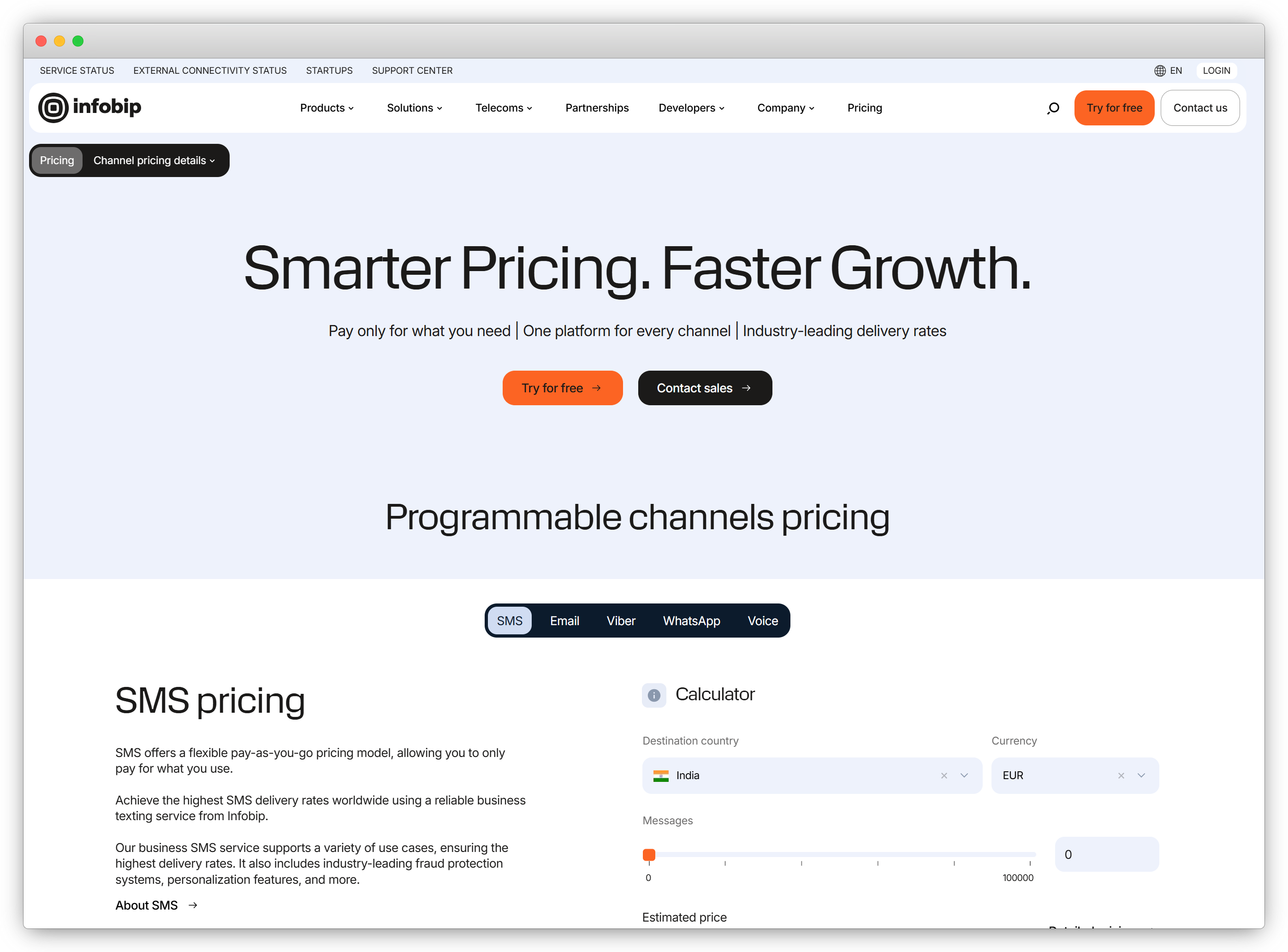The width and height of the screenshot is (1288, 952).
Task: Click the 'Estimated price' label
Action: pos(684,917)
